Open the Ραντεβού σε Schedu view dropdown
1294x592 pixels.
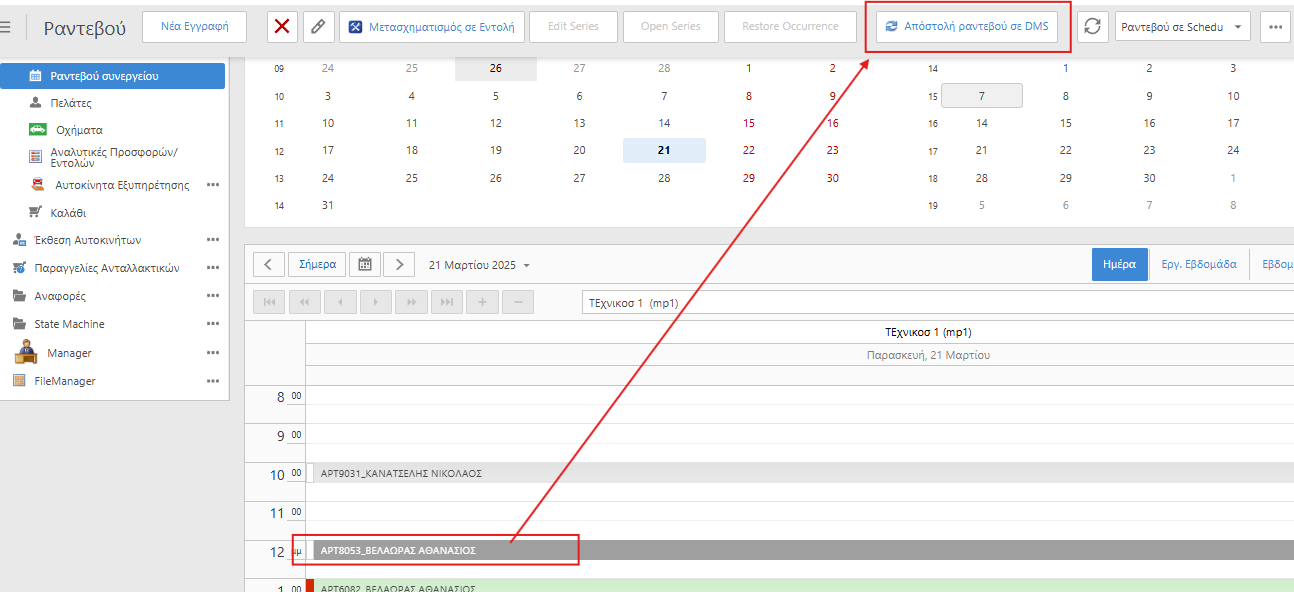click(x=1182, y=27)
